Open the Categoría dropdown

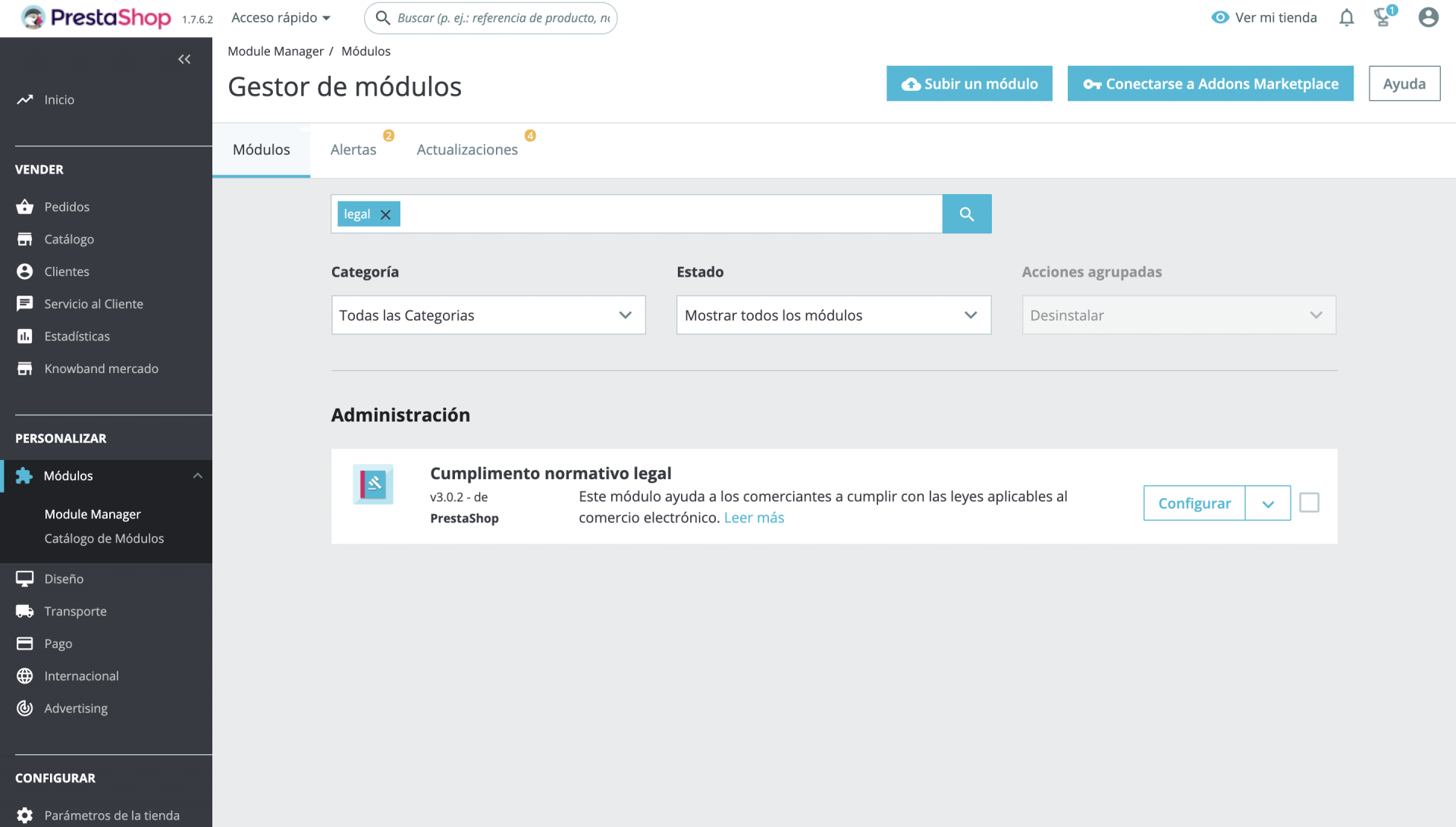[488, 315]
